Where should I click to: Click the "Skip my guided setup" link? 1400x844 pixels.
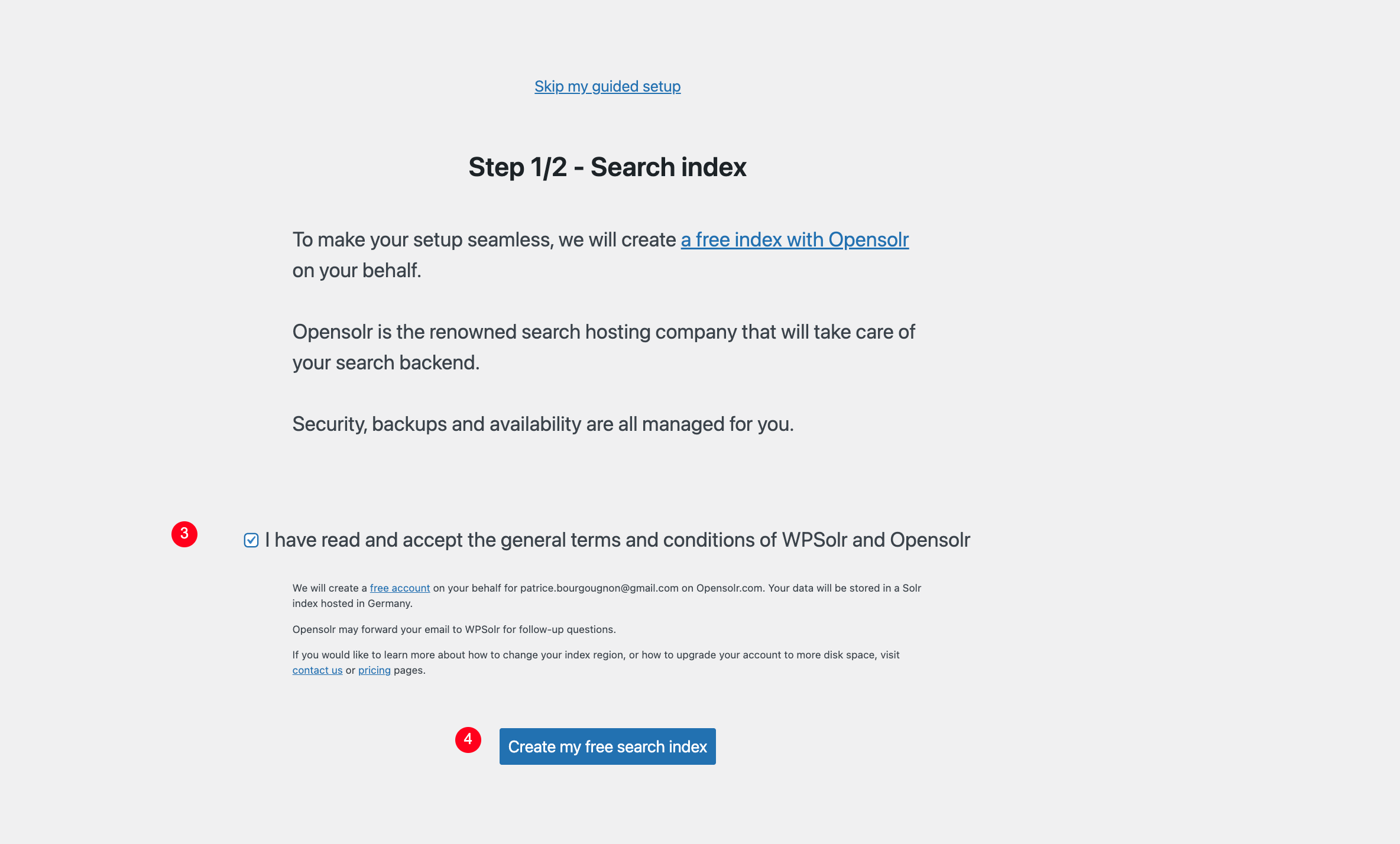click(x=607, y=86)
